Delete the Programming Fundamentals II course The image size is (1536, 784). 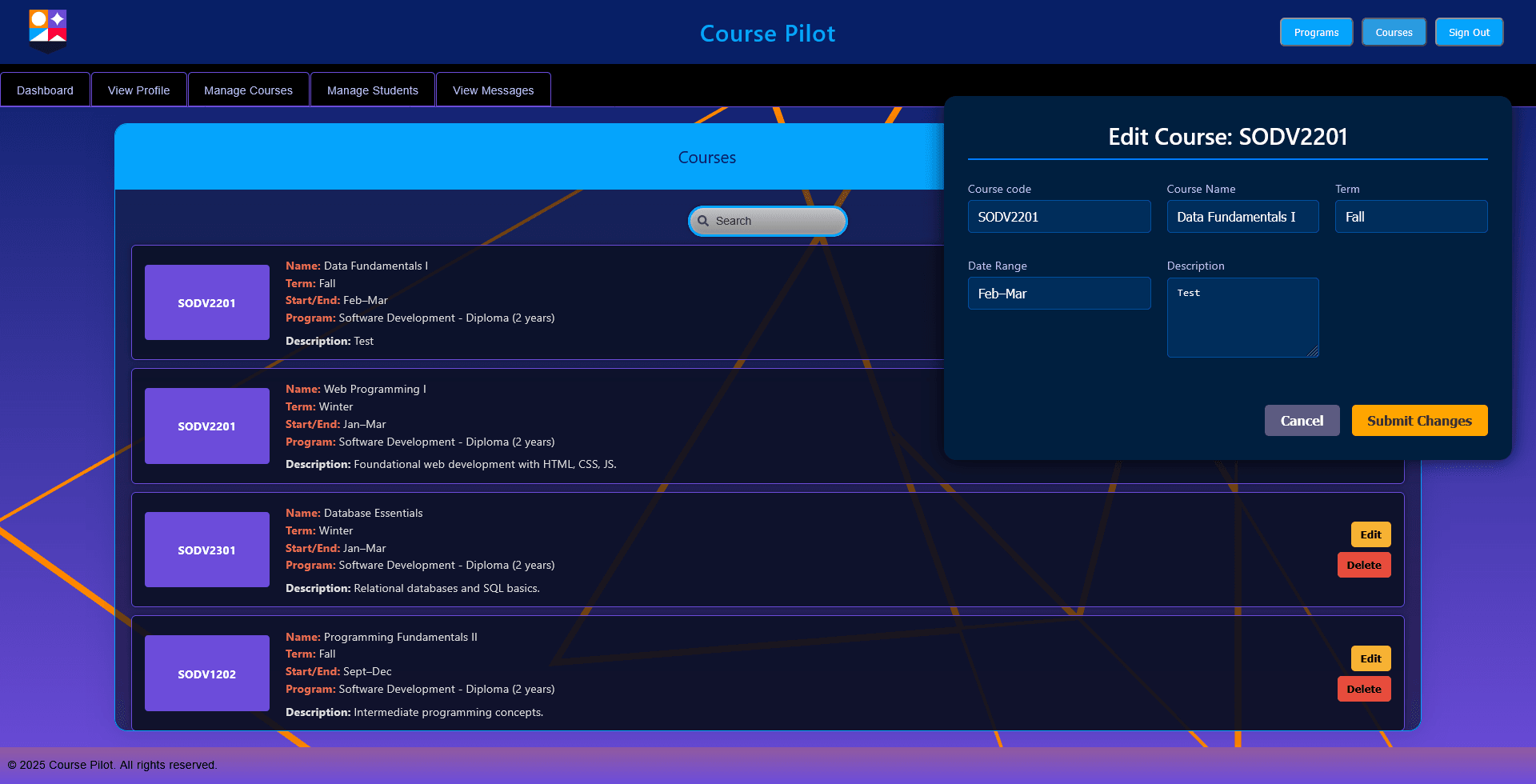coord(1364,688)
